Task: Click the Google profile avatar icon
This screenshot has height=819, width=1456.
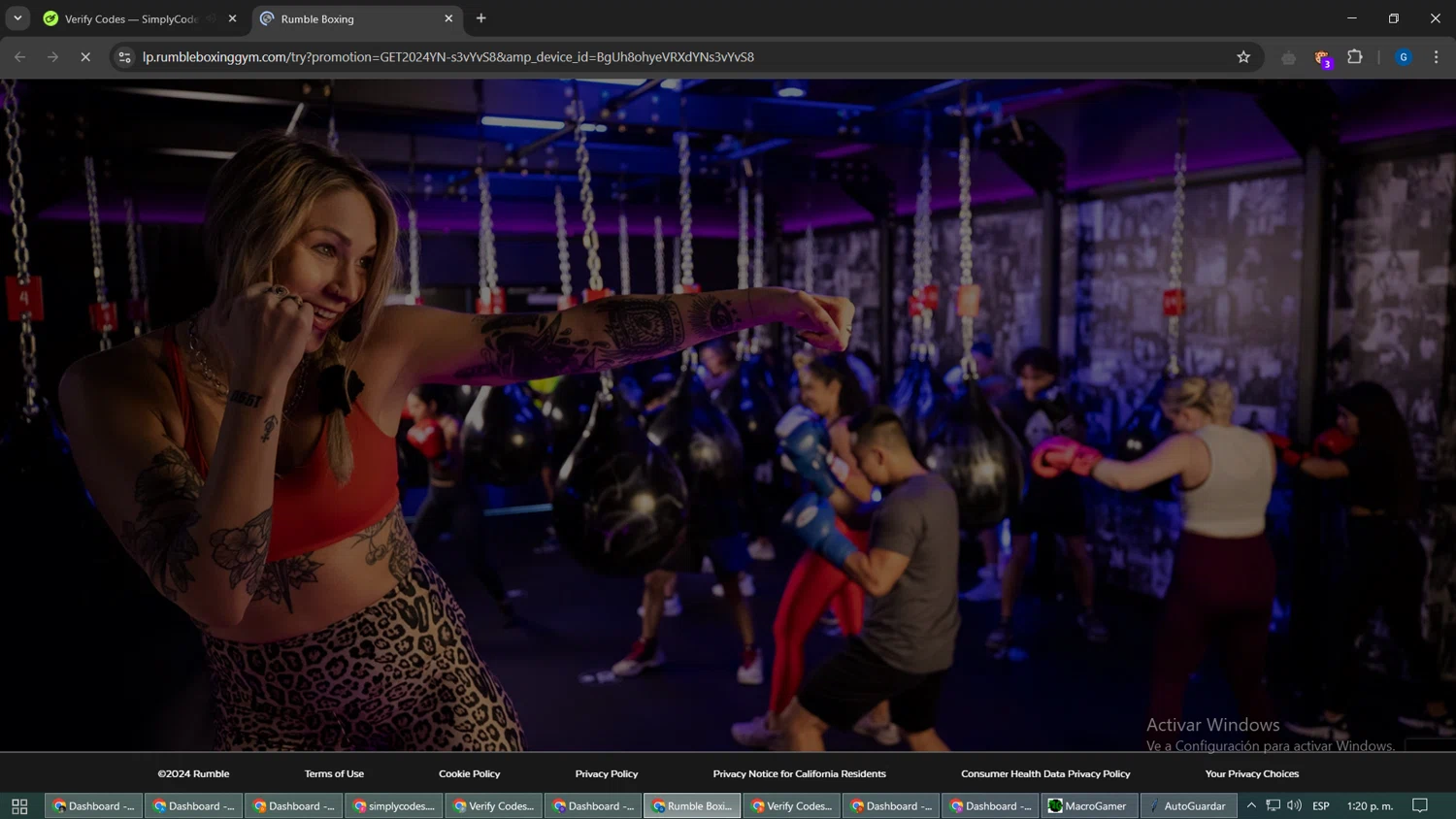Action: pyautogui.click(x=1404, y=57)
